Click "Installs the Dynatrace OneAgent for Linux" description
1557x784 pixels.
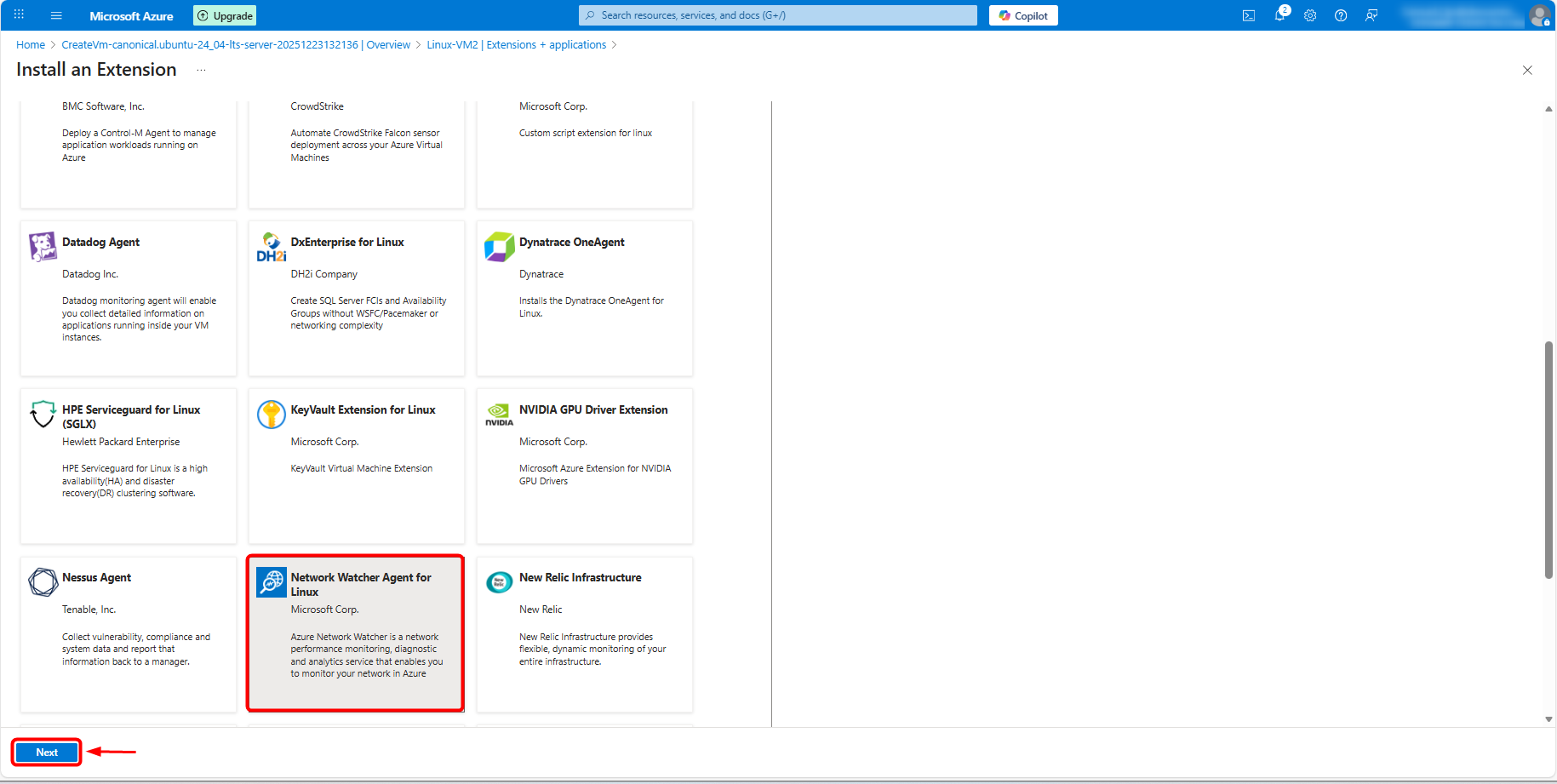point(592,306)
